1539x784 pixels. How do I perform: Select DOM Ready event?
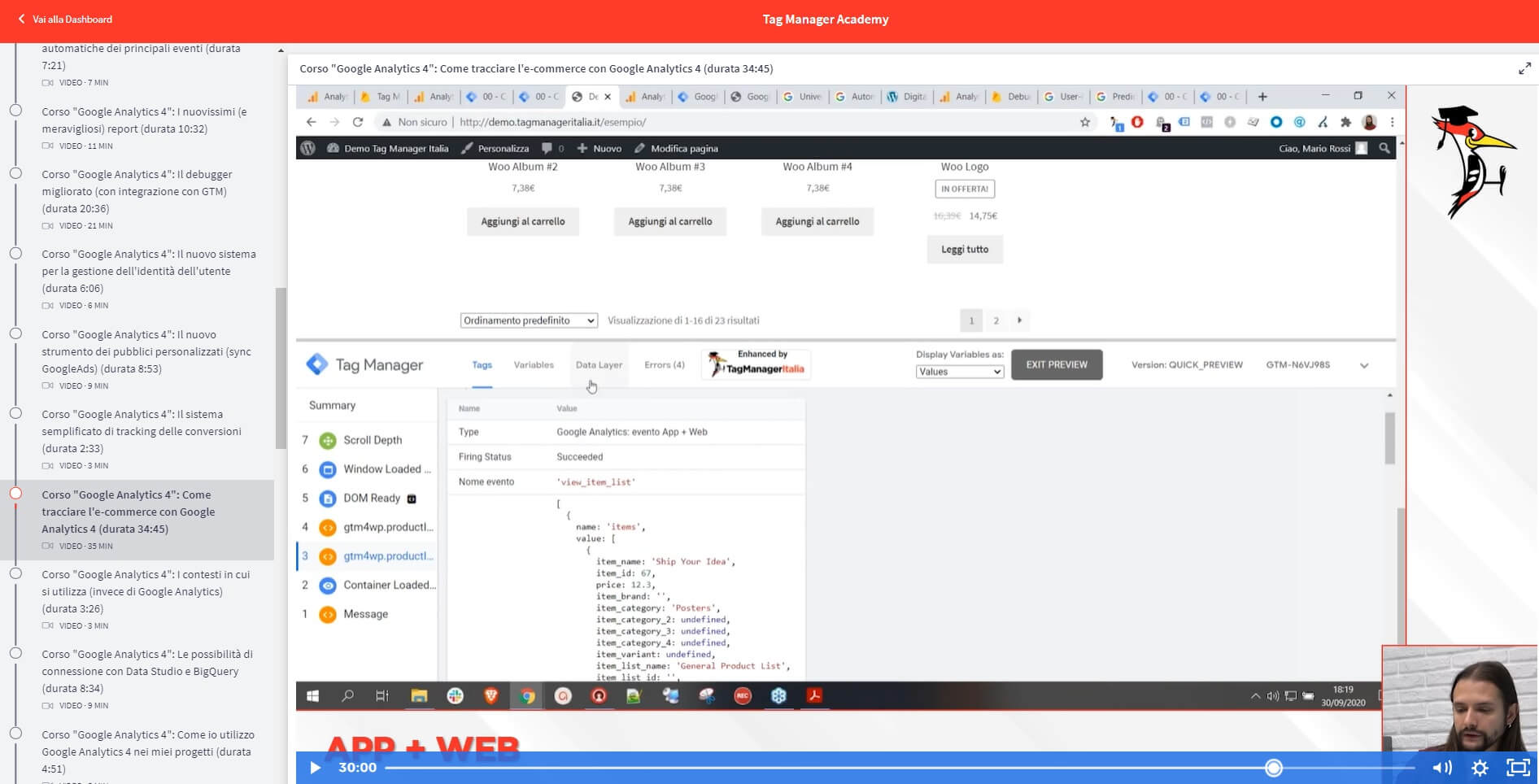pos(367,499)
